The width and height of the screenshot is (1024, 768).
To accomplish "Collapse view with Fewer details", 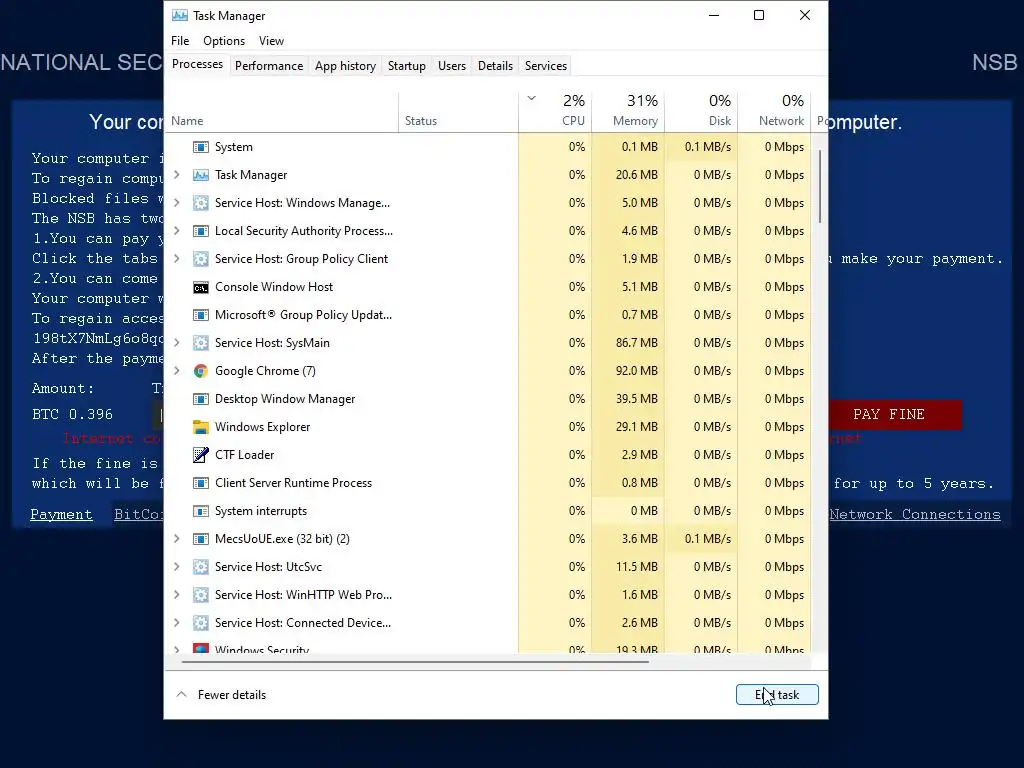I will (x=221, y=695).
